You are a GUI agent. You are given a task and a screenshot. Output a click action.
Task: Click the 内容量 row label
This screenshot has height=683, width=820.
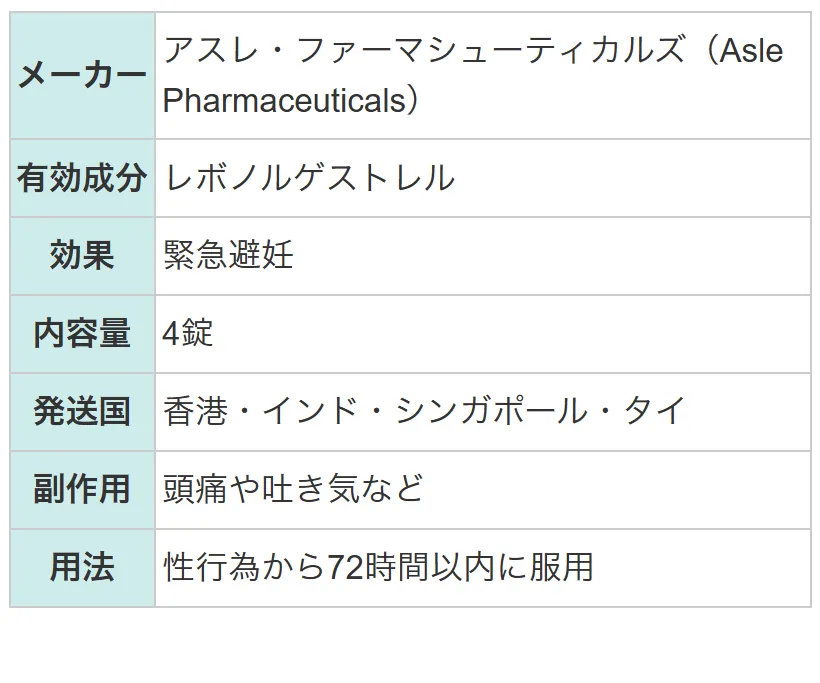point(82,334)
